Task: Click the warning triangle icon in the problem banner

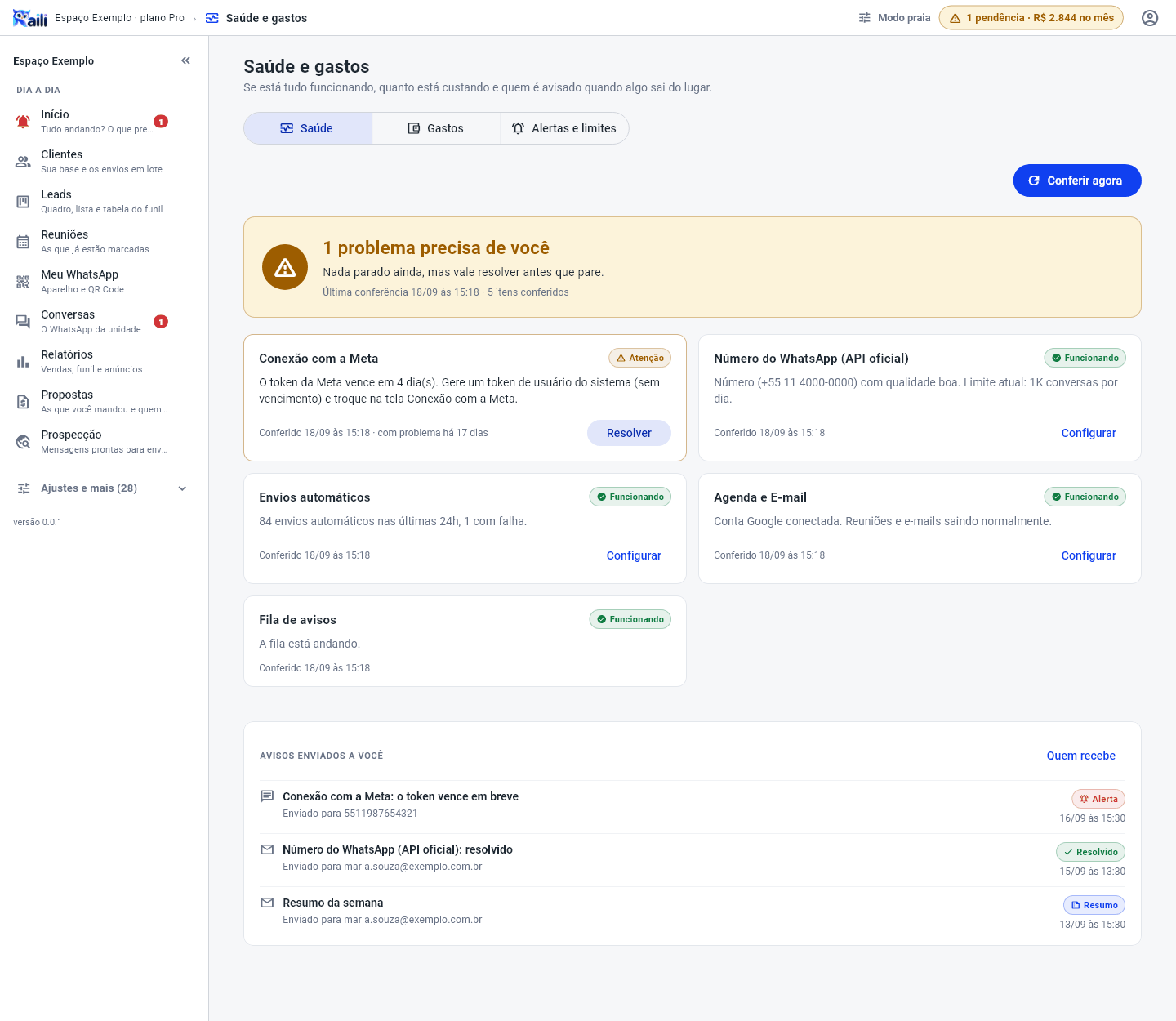Action: [x=285, y=267]
